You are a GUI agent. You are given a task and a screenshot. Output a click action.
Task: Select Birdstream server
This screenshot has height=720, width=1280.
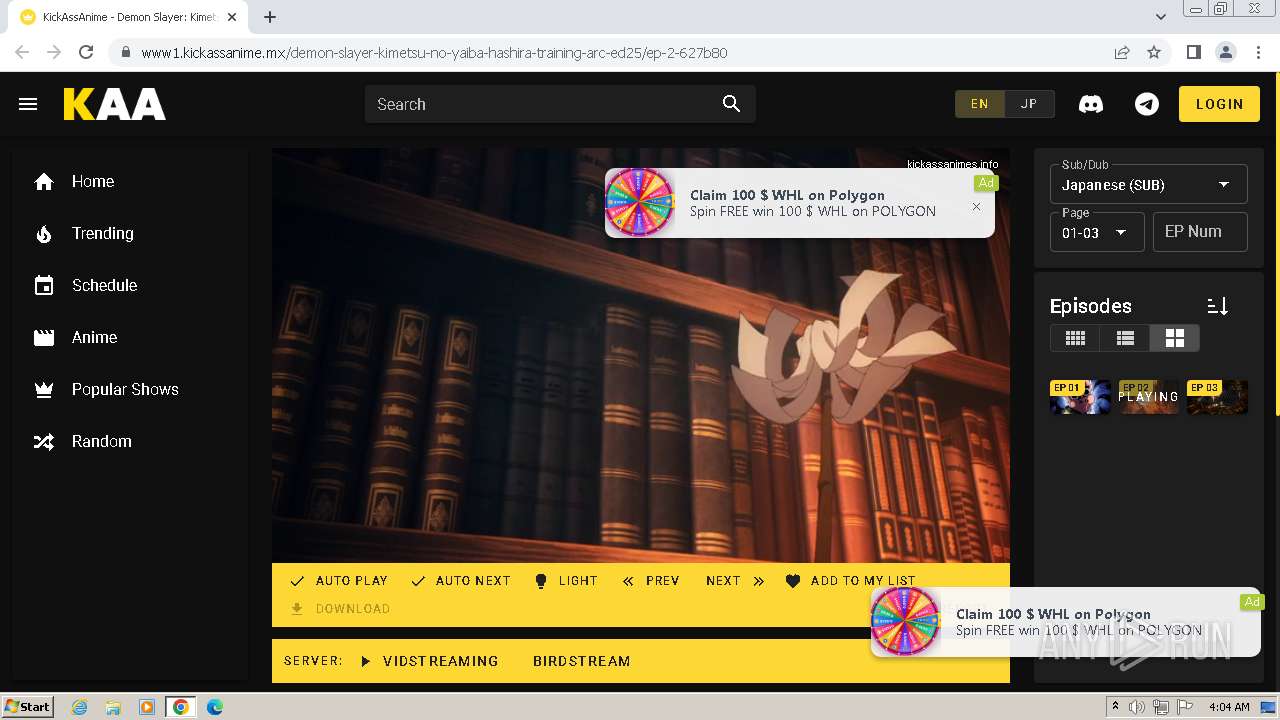click(581, 661)
